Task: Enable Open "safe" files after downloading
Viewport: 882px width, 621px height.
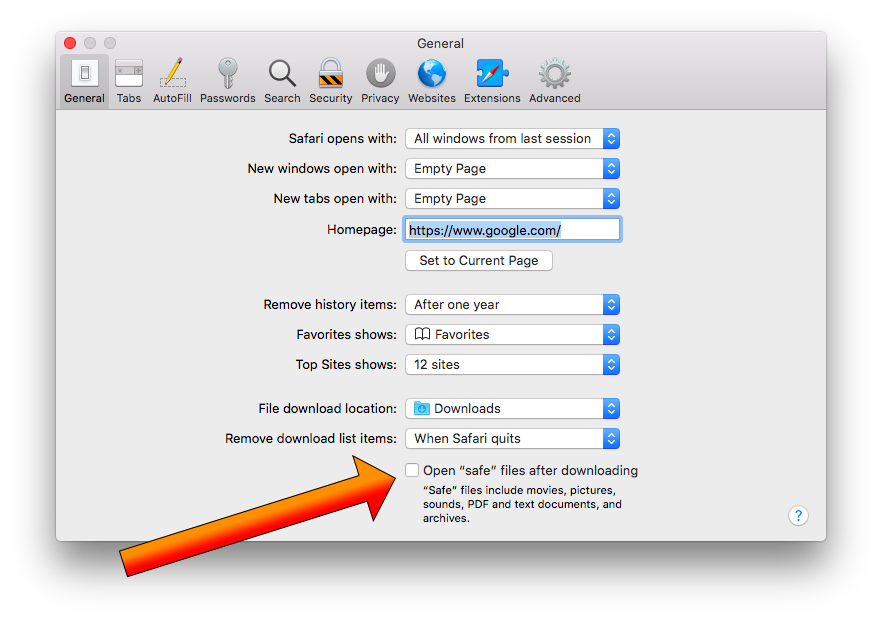Action: (412, 470)
